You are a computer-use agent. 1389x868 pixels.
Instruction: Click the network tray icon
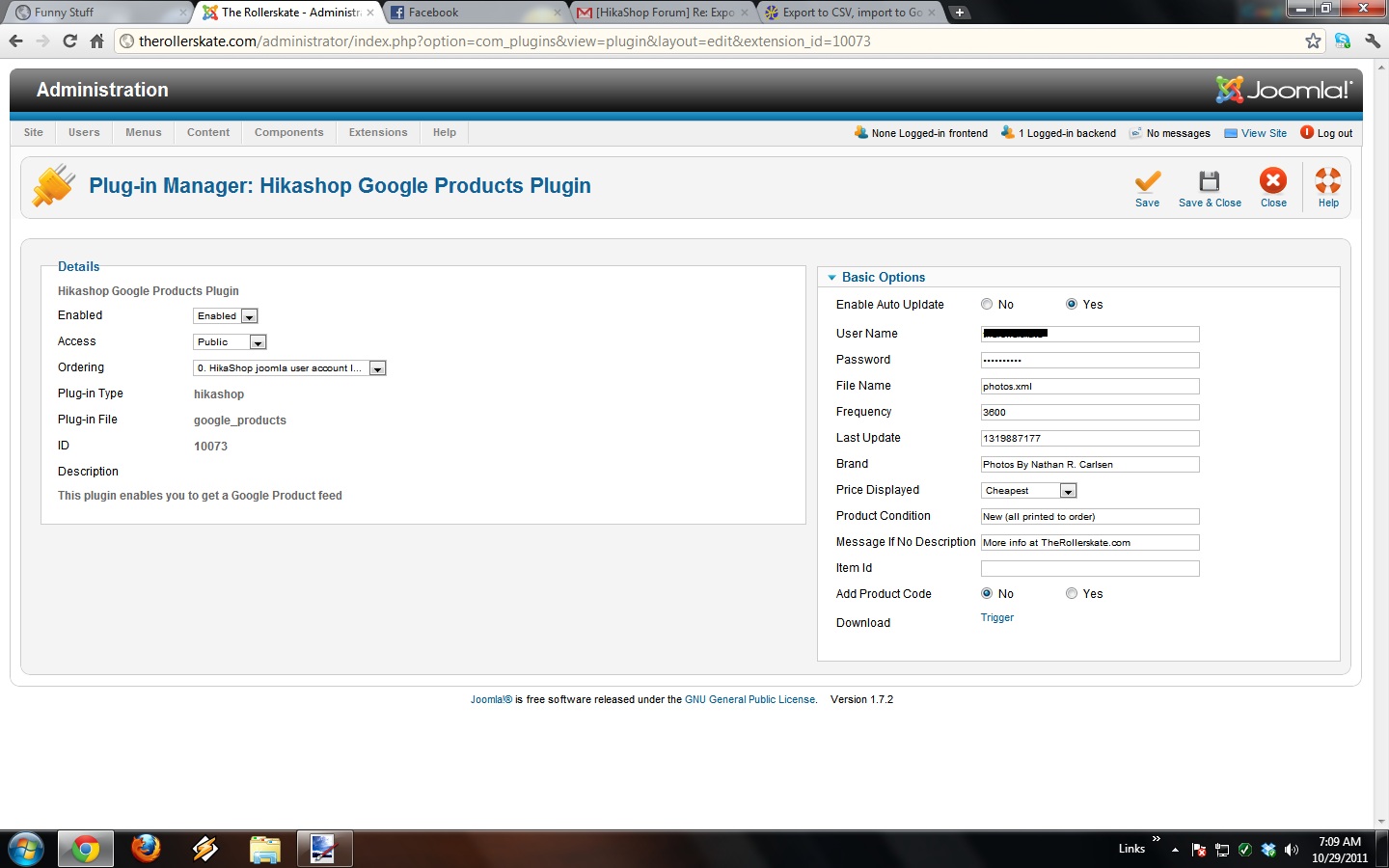(x=1222, y=850)
